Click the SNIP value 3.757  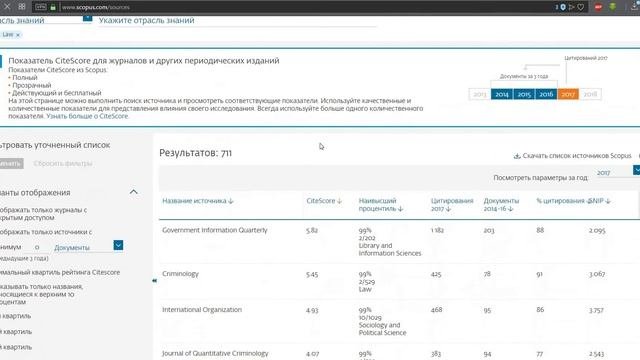pyautogui.click(x=596, y=311)
